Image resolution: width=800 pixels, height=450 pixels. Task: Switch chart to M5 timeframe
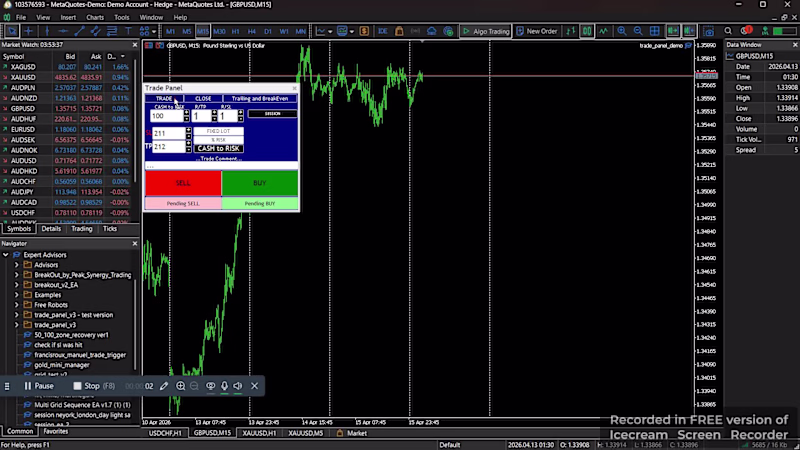point(187,31)
